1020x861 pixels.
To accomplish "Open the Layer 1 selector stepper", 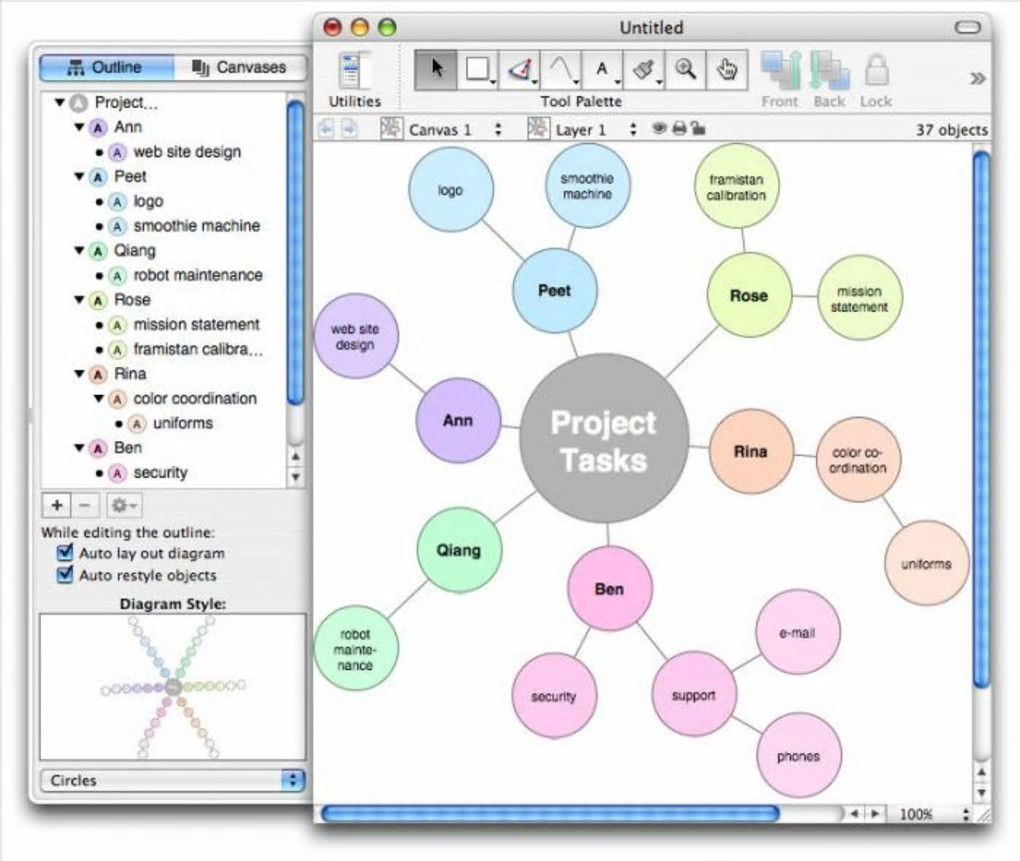I will click(633, 129).
